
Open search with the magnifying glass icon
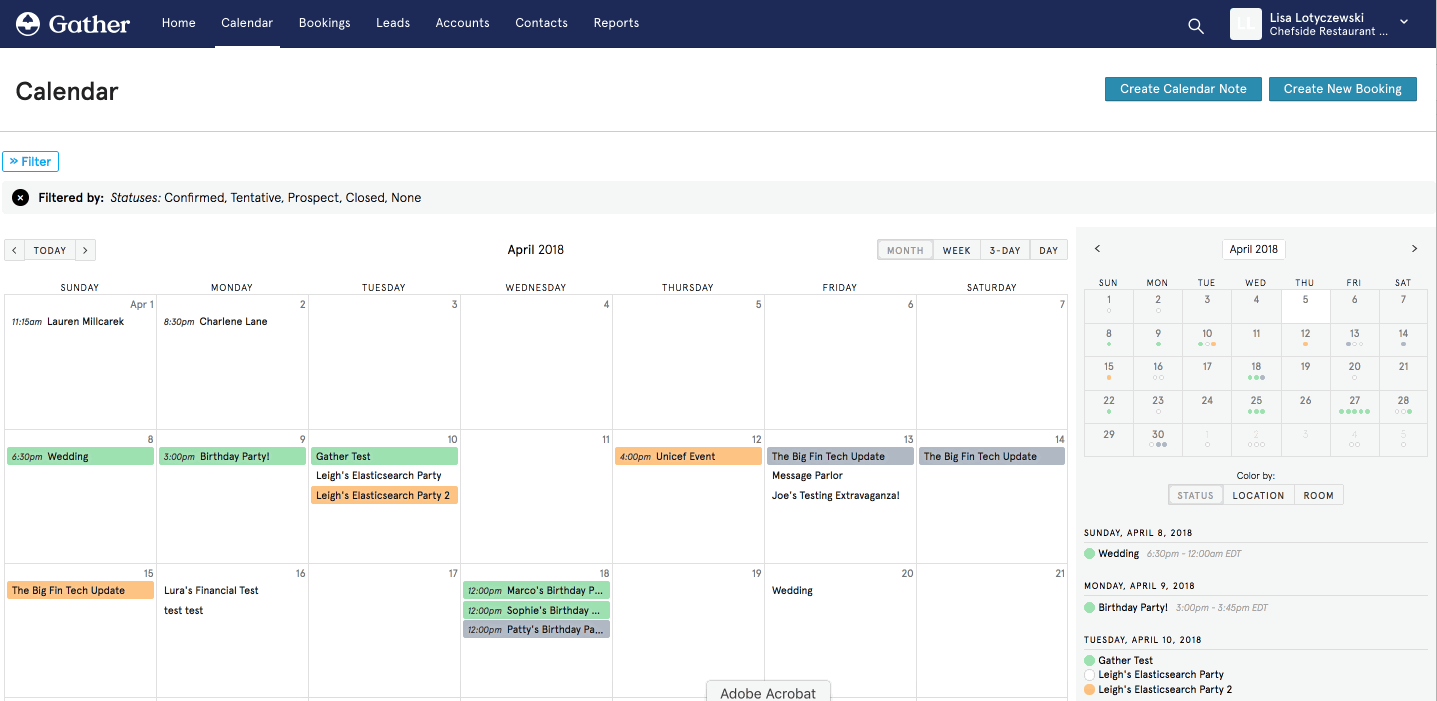[x=1195, y=26]
